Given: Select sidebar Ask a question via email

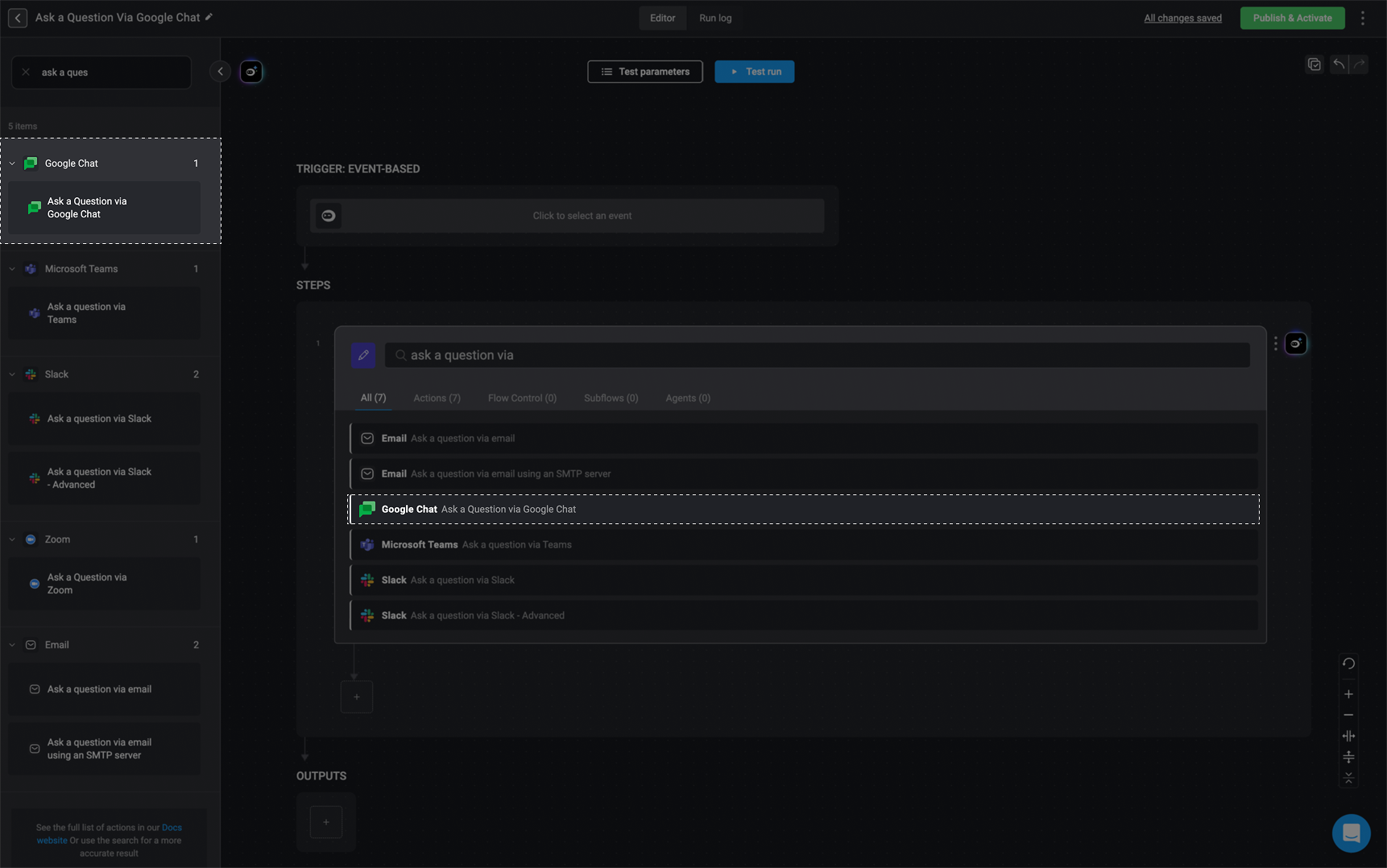Looking at the screenshot, I should pyautogui.click(x=105, y=689).
